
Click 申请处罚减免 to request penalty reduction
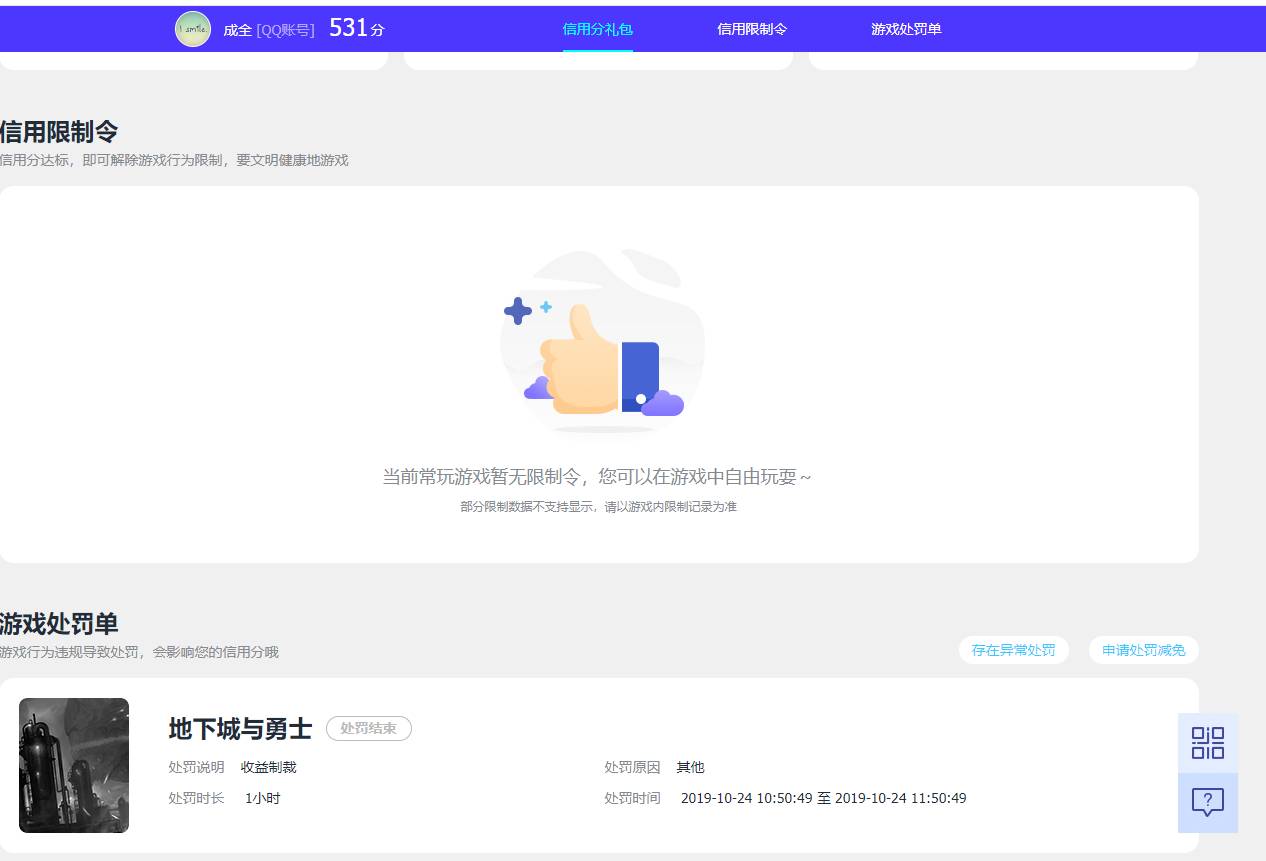coord(1143,650)
